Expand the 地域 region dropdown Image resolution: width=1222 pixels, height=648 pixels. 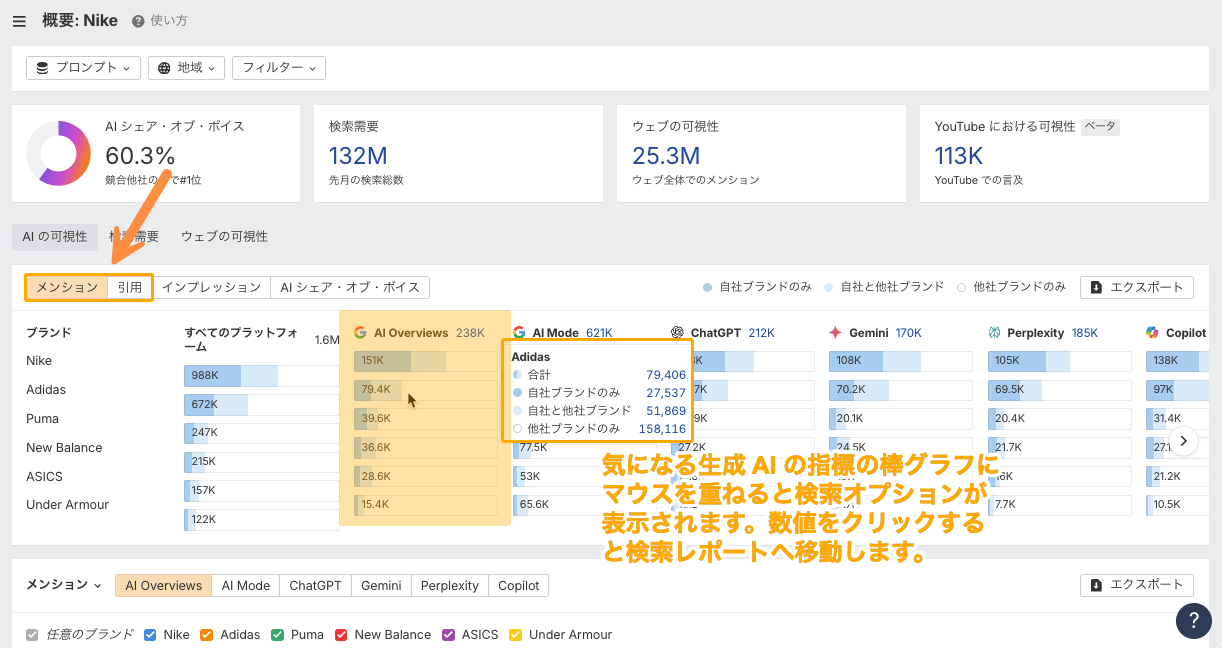point(186,68)
